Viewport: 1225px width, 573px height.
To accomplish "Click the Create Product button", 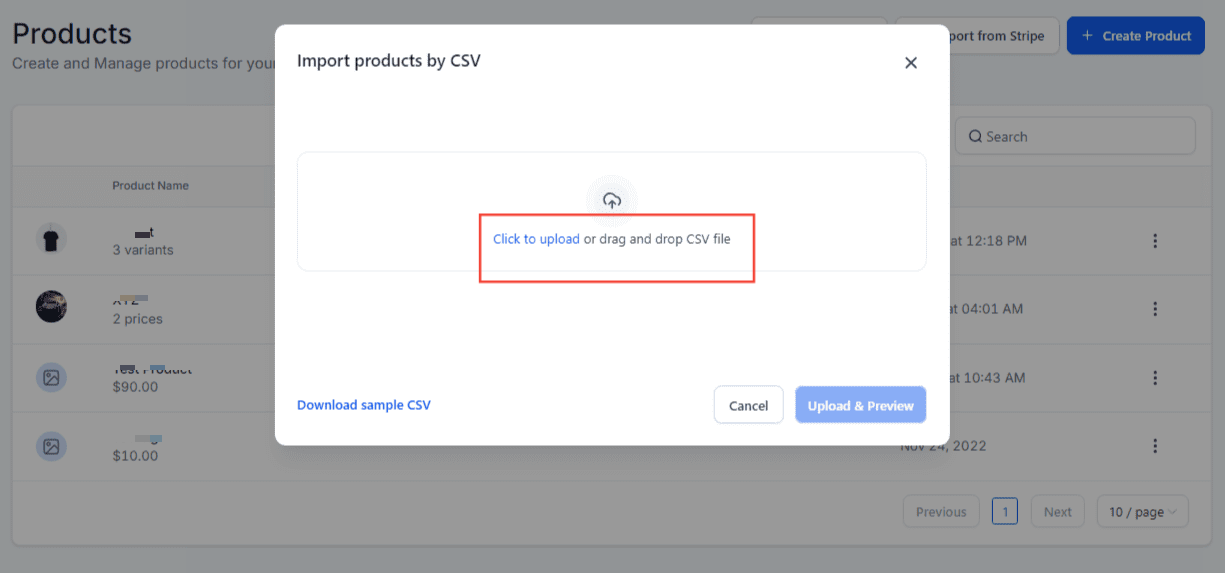I will (x=1136, y=36).
